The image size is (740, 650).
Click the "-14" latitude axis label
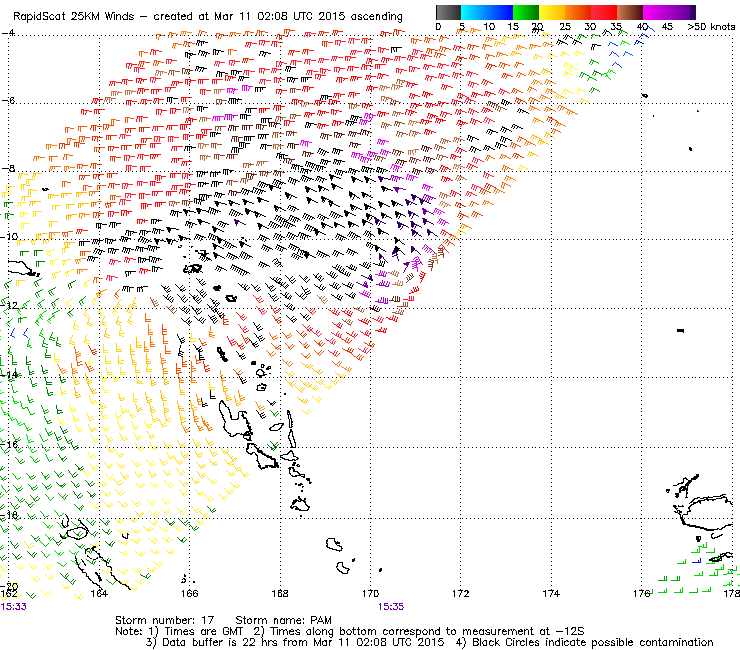tap(9, 375)
